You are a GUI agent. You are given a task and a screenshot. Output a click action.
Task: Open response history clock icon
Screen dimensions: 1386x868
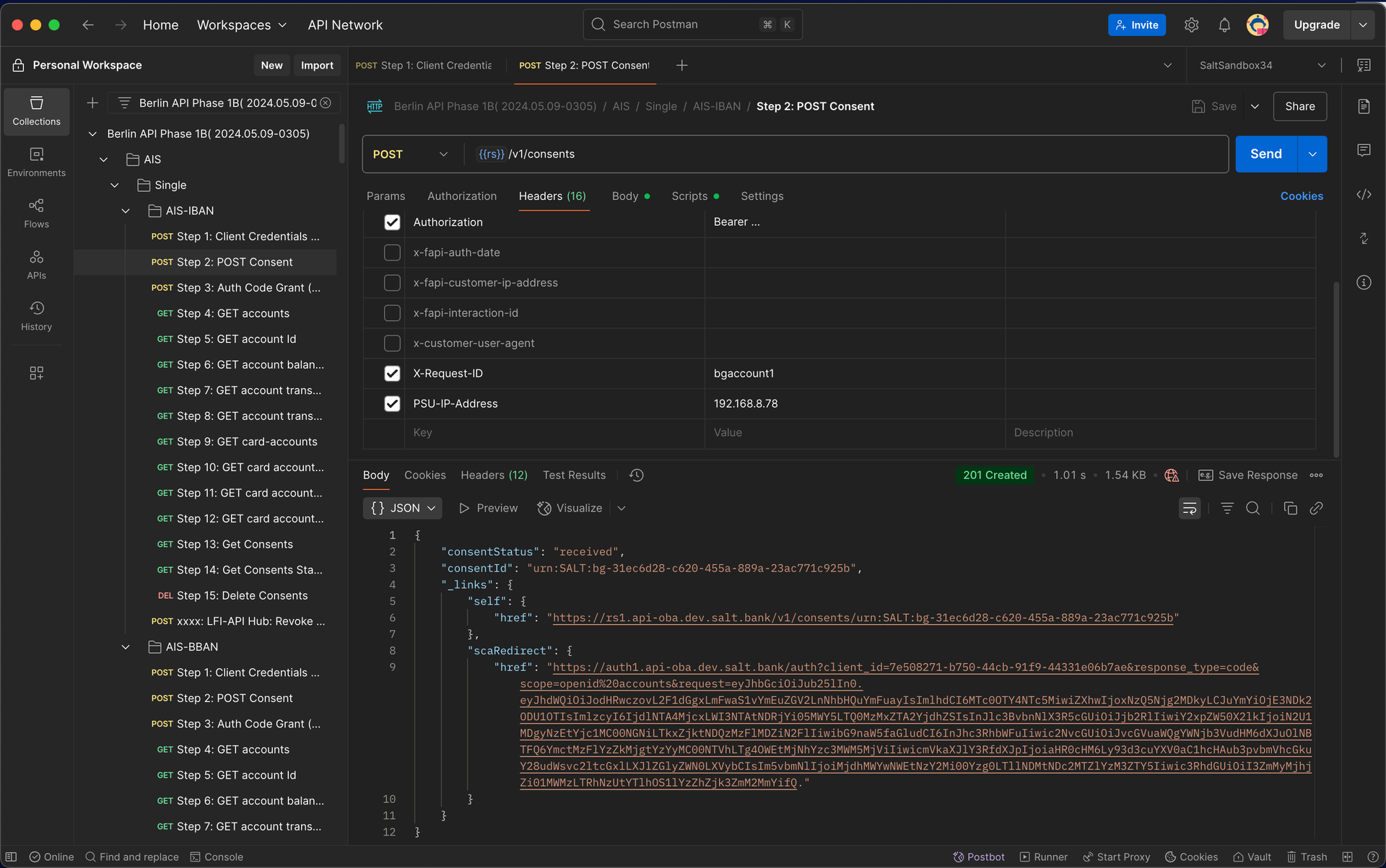point(636,475)
